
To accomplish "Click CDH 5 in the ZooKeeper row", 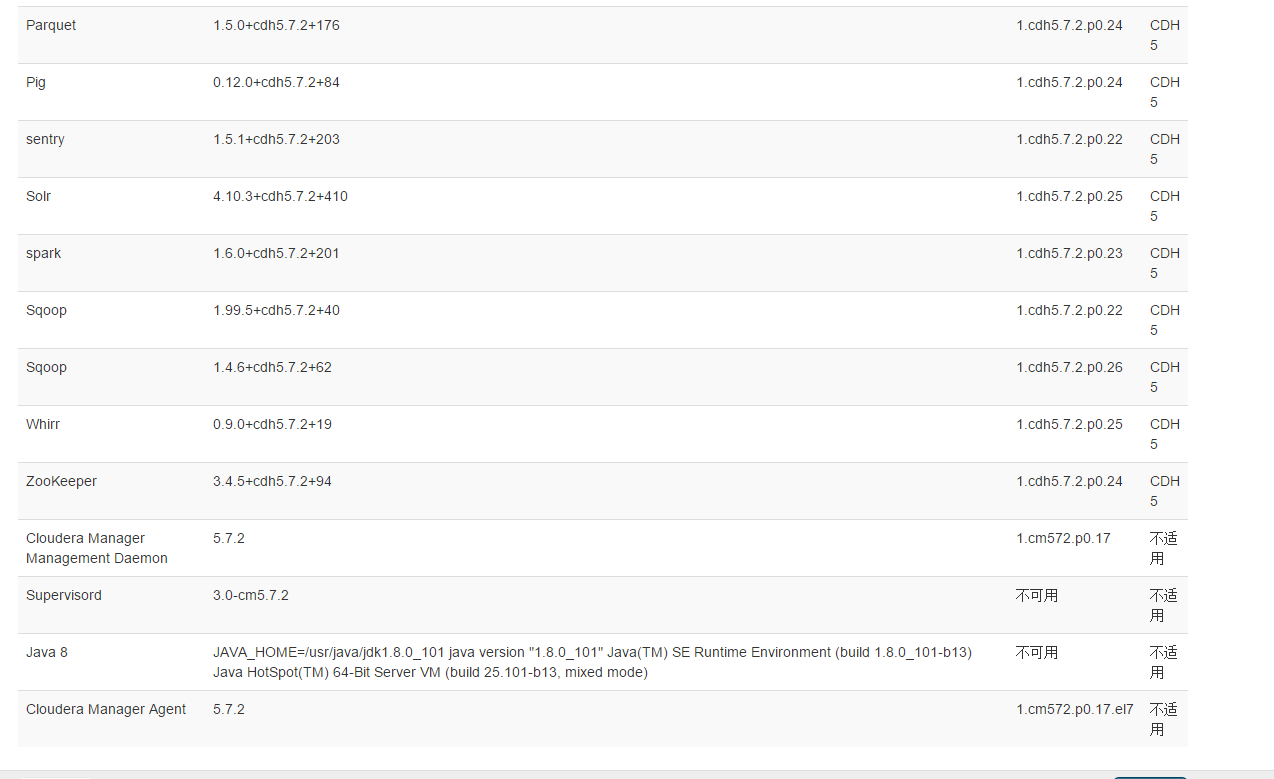I will pos(1165,491).
